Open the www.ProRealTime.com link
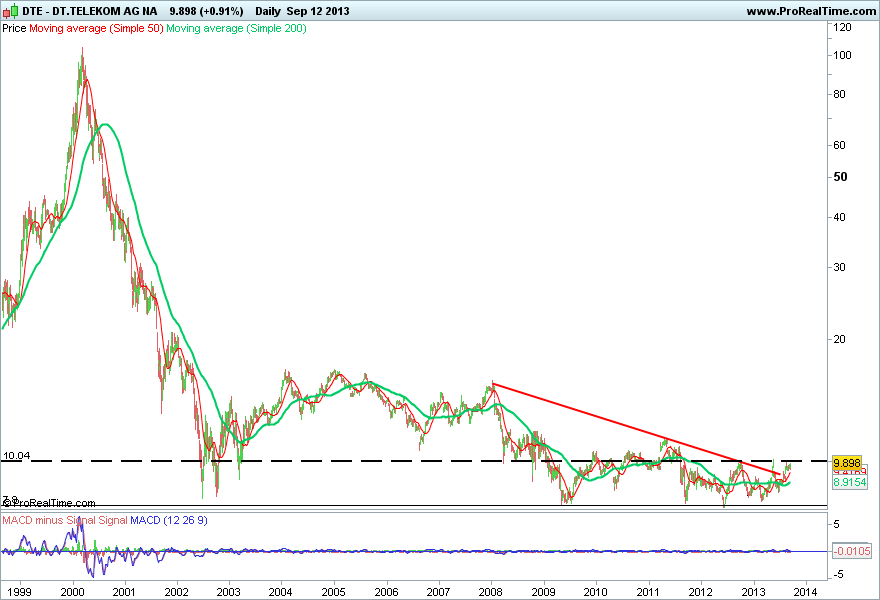Screen dimensions: 880x600 [x=811, y=11]
